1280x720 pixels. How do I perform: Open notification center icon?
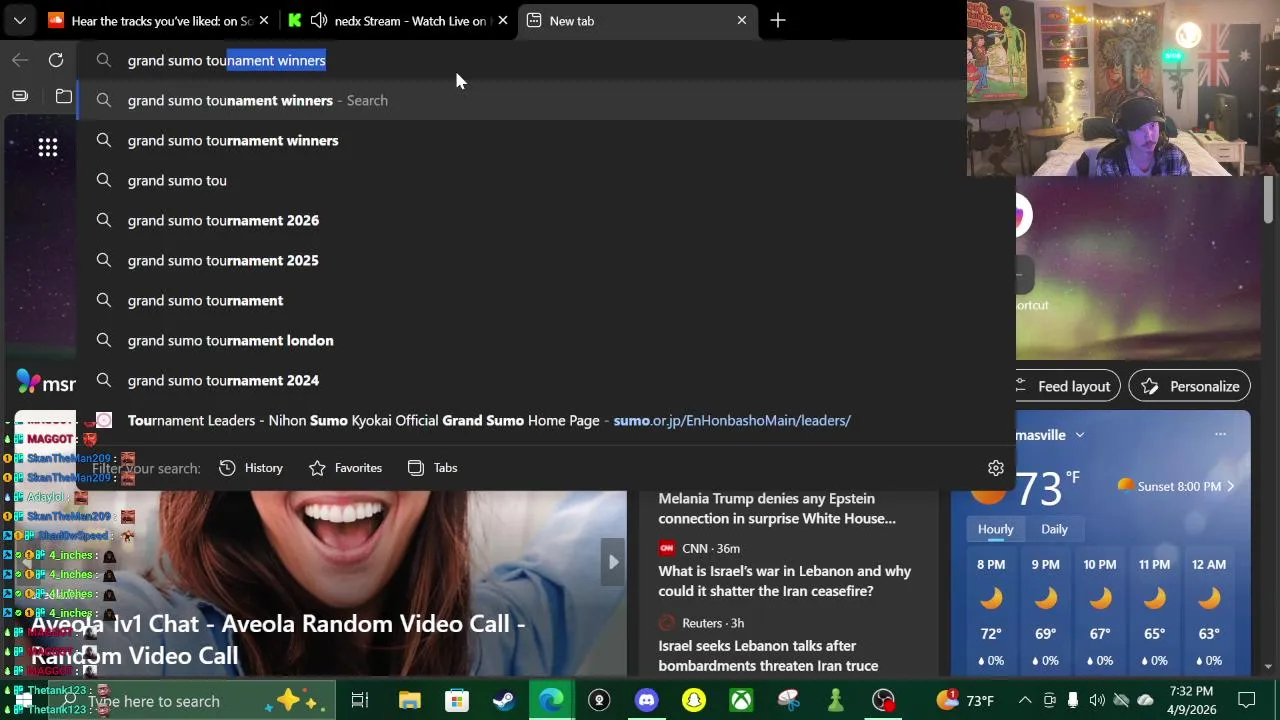(1247, 701)
